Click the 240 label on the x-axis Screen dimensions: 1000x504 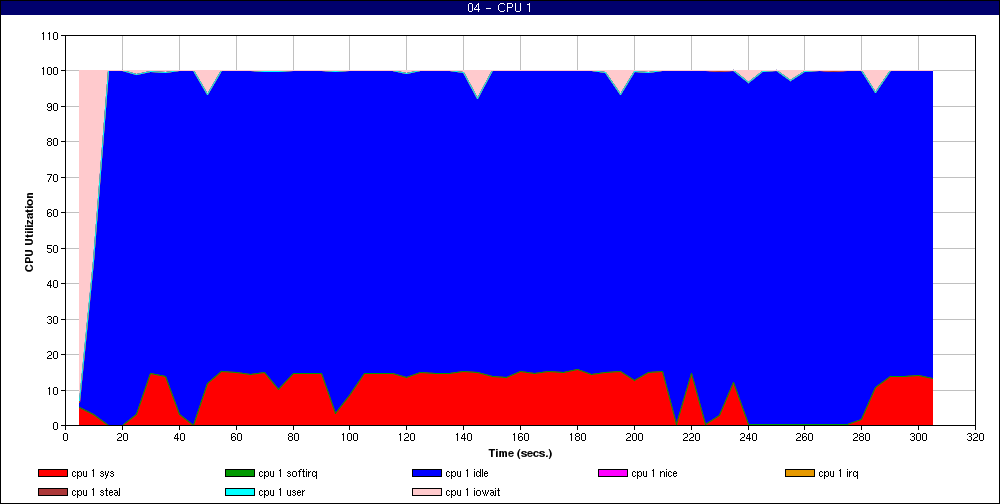tap(748, 437)
